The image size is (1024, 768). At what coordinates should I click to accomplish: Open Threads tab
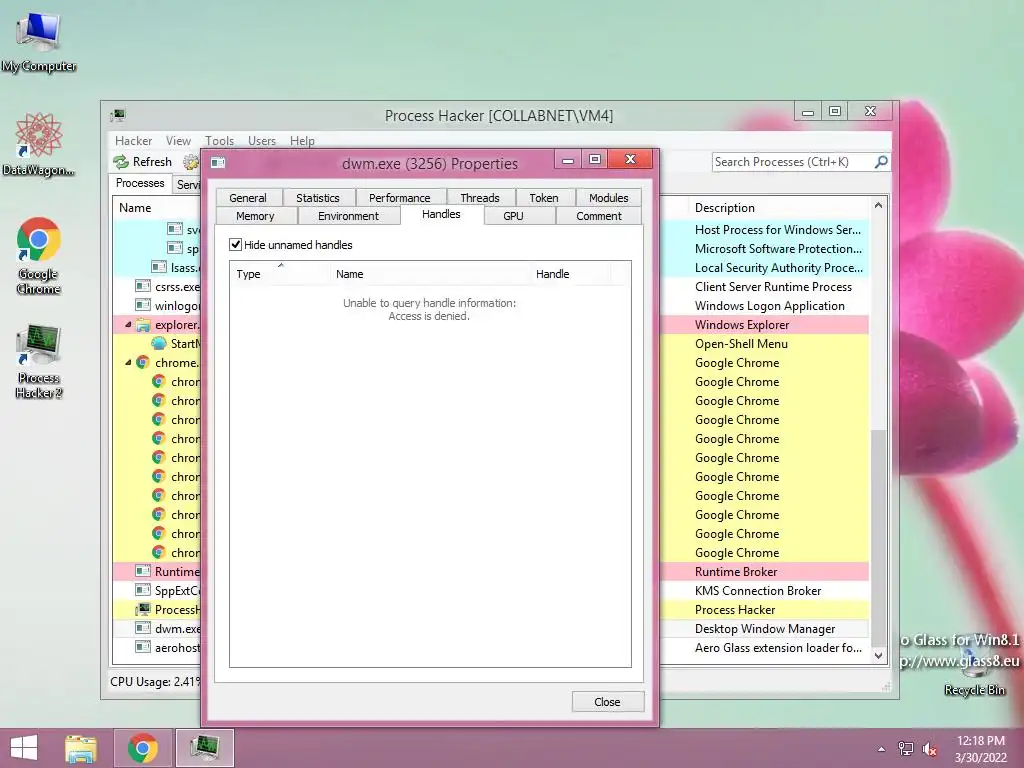click(479, 197)
